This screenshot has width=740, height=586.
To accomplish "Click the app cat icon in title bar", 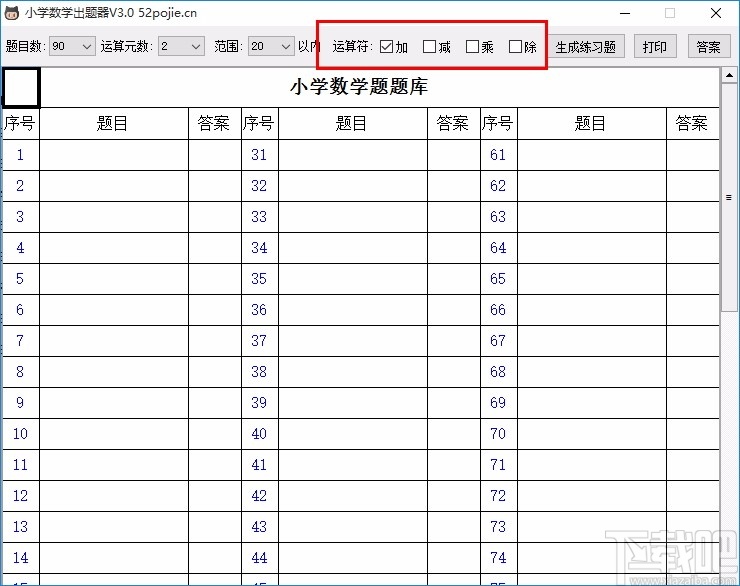I will pyautogui.click(x=11, y=13).
